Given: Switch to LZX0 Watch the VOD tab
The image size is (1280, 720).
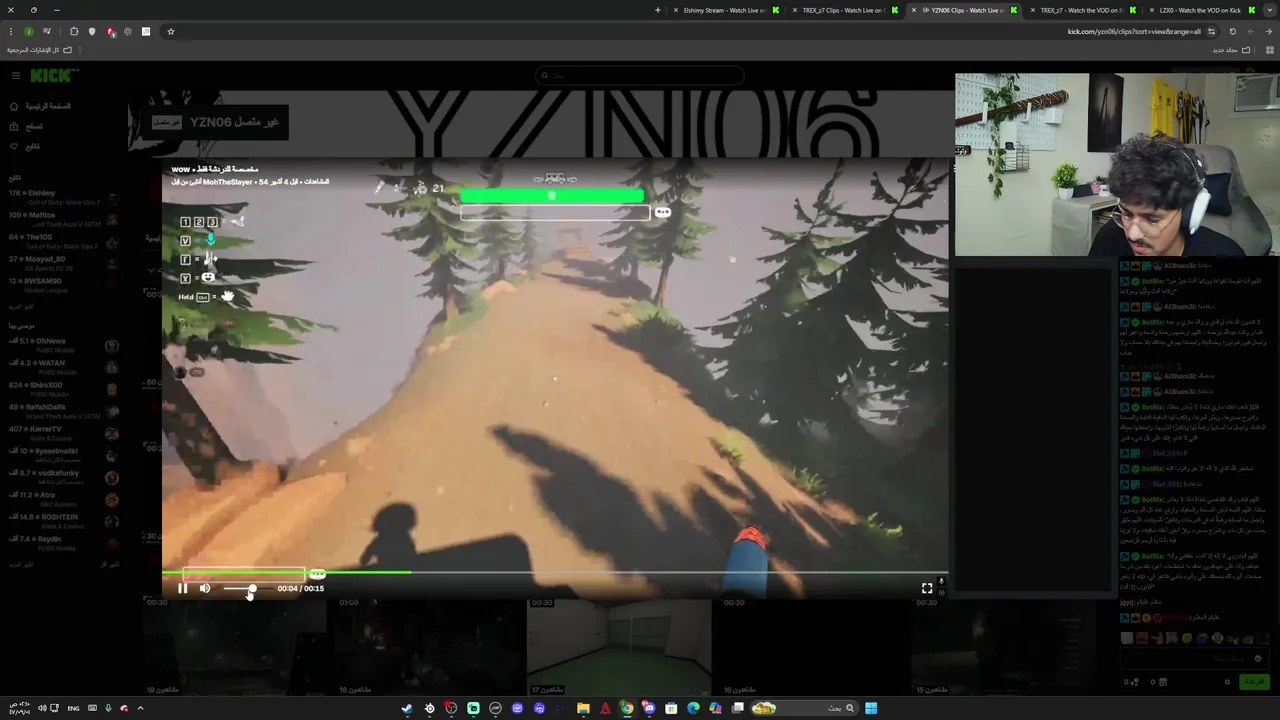Looking at the screenshot, I should (x=1199, y=10).
